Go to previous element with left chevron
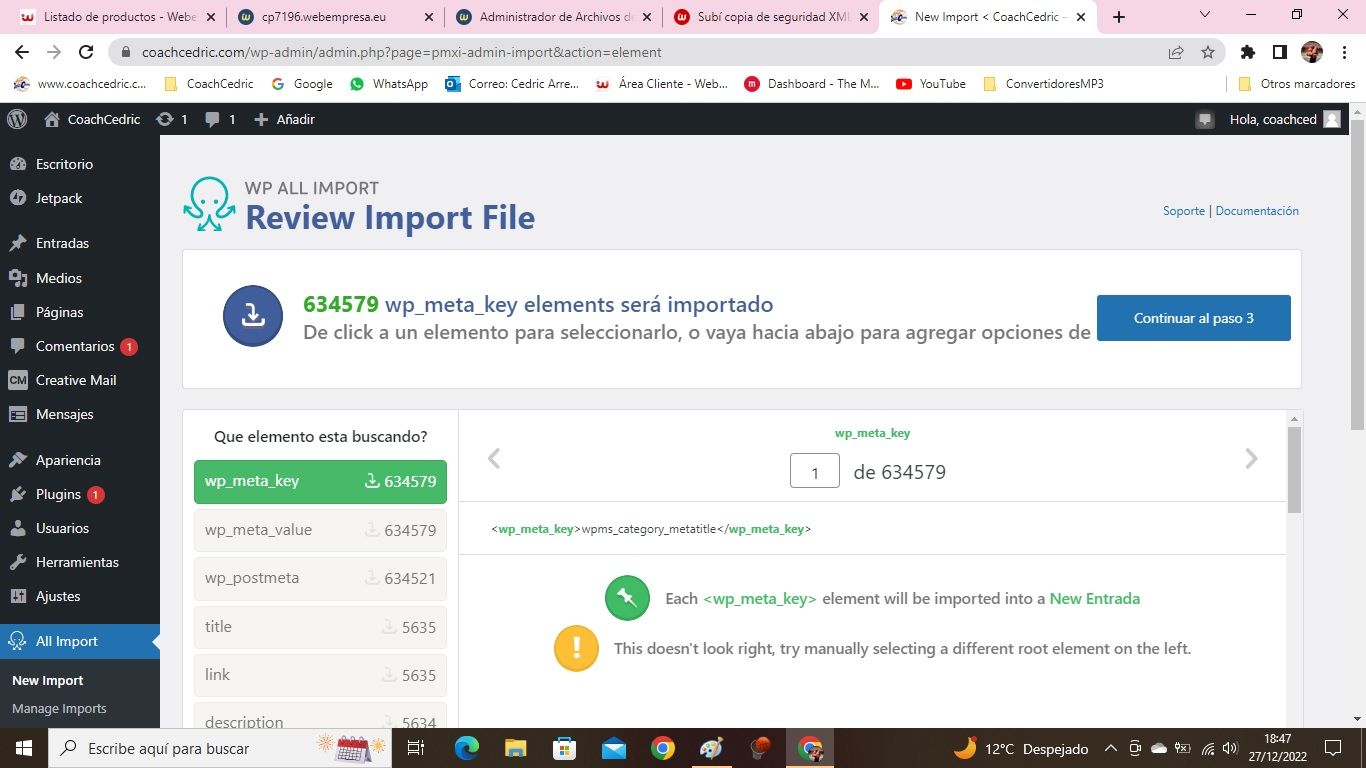 (493, 458)
